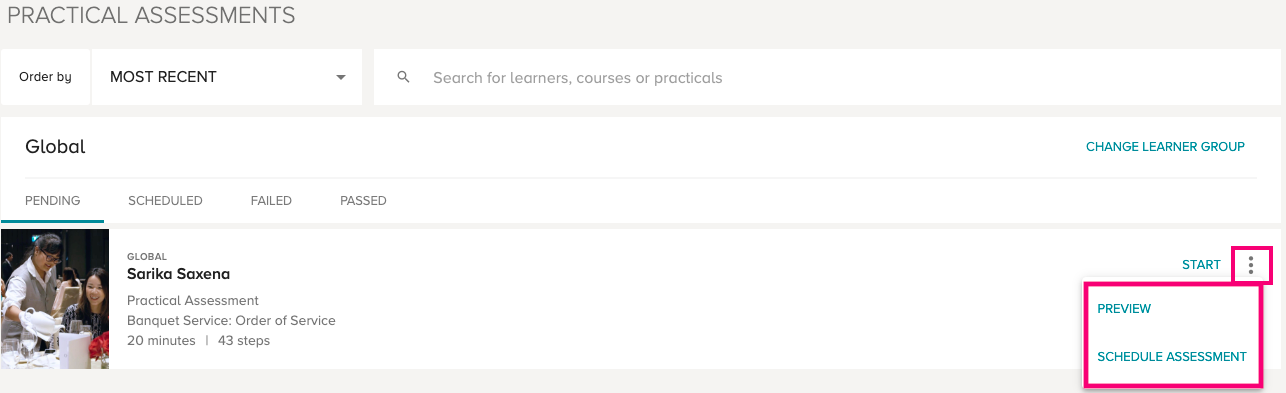Screen dimensions: 1286x393
Task: Switch to the PENDING tab
Action: [x=52, y=201]
